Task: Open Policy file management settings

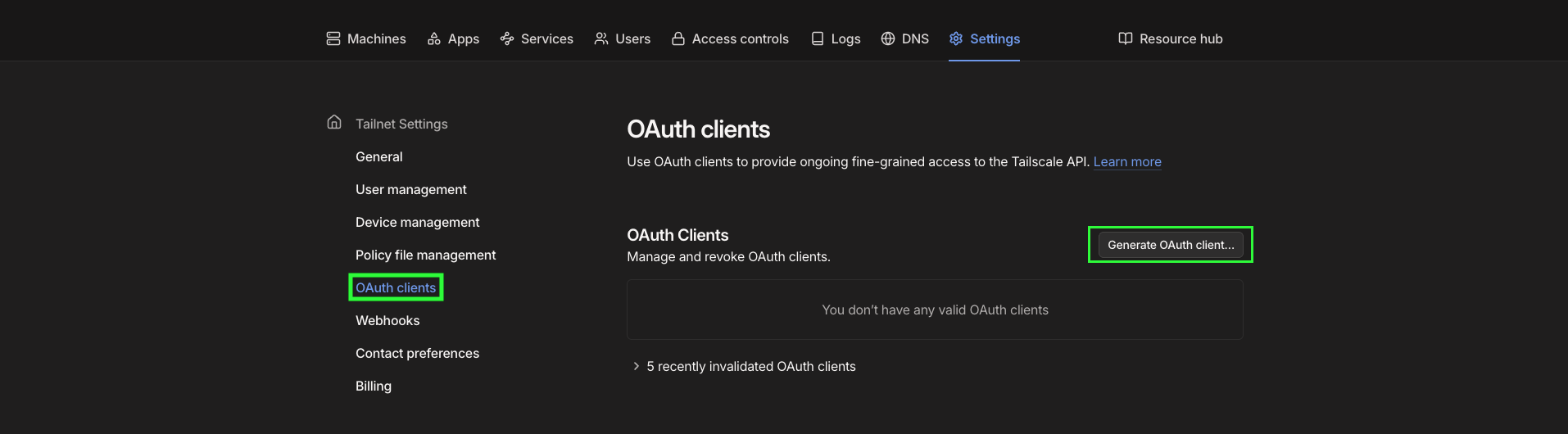Action: coord(426,255)
